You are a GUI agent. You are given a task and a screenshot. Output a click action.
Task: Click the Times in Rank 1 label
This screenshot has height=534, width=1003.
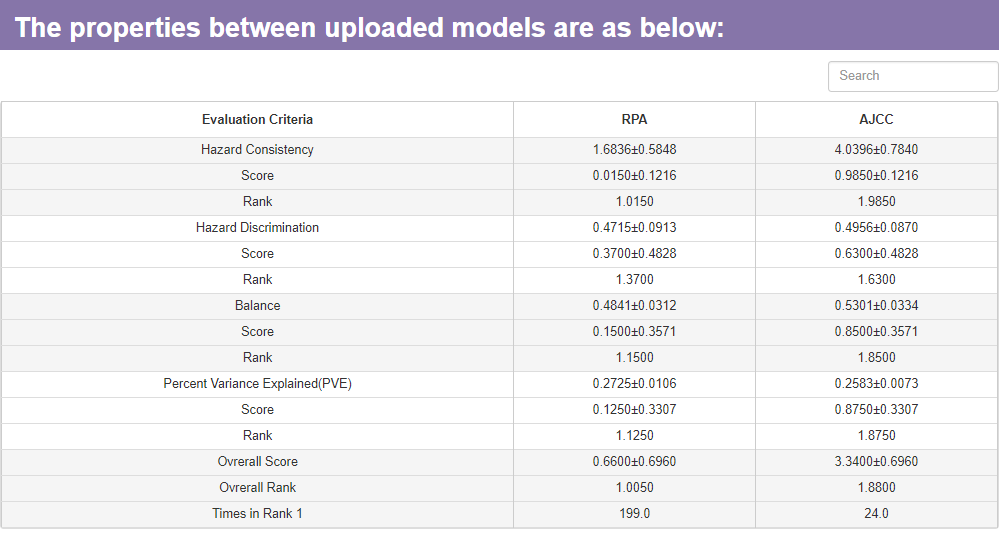click(x=257, y=514)
